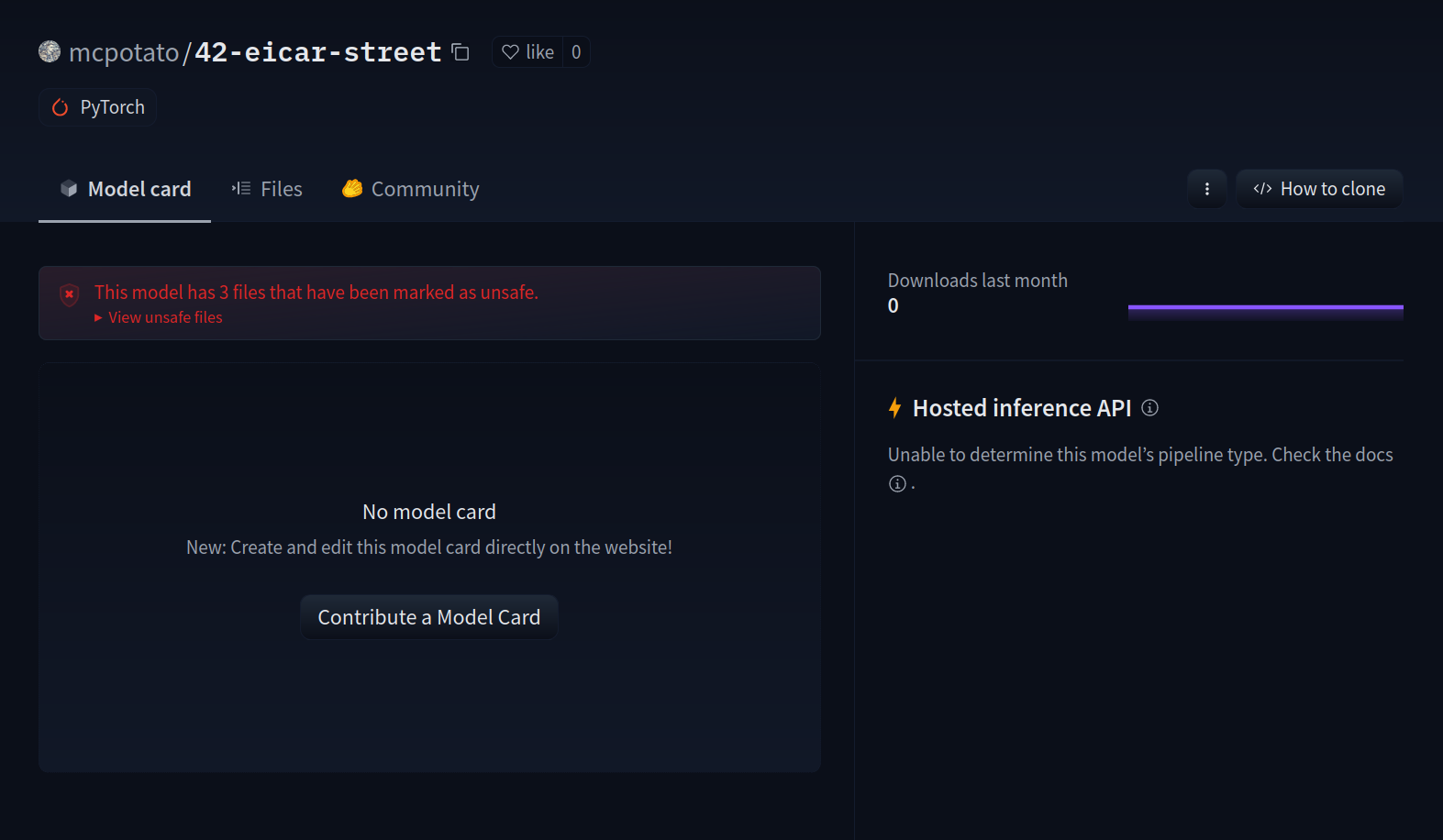Click the 42-eicar-street repository name
This screenshot has height=840, width=1443.
click(x=317, y=52)
